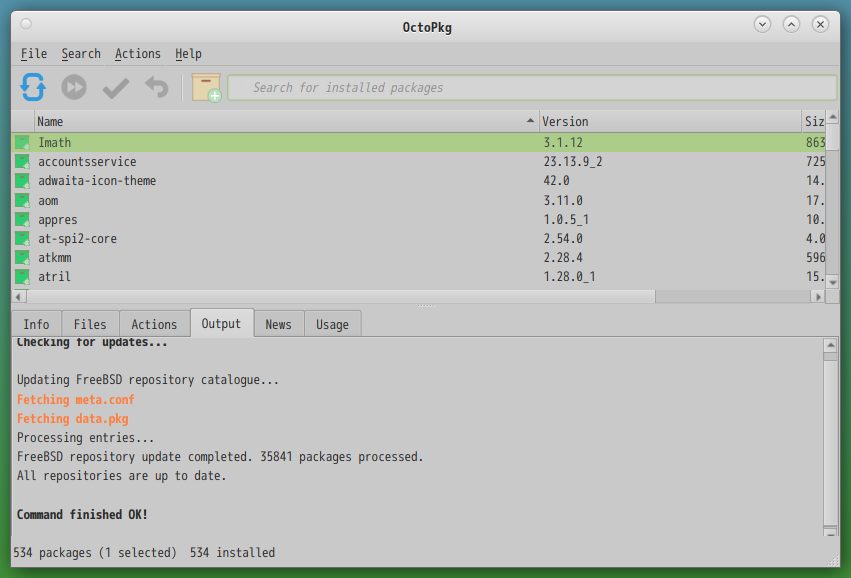
Task: Click '534 packages (1 selected)' status text
Action: point(95,552)
